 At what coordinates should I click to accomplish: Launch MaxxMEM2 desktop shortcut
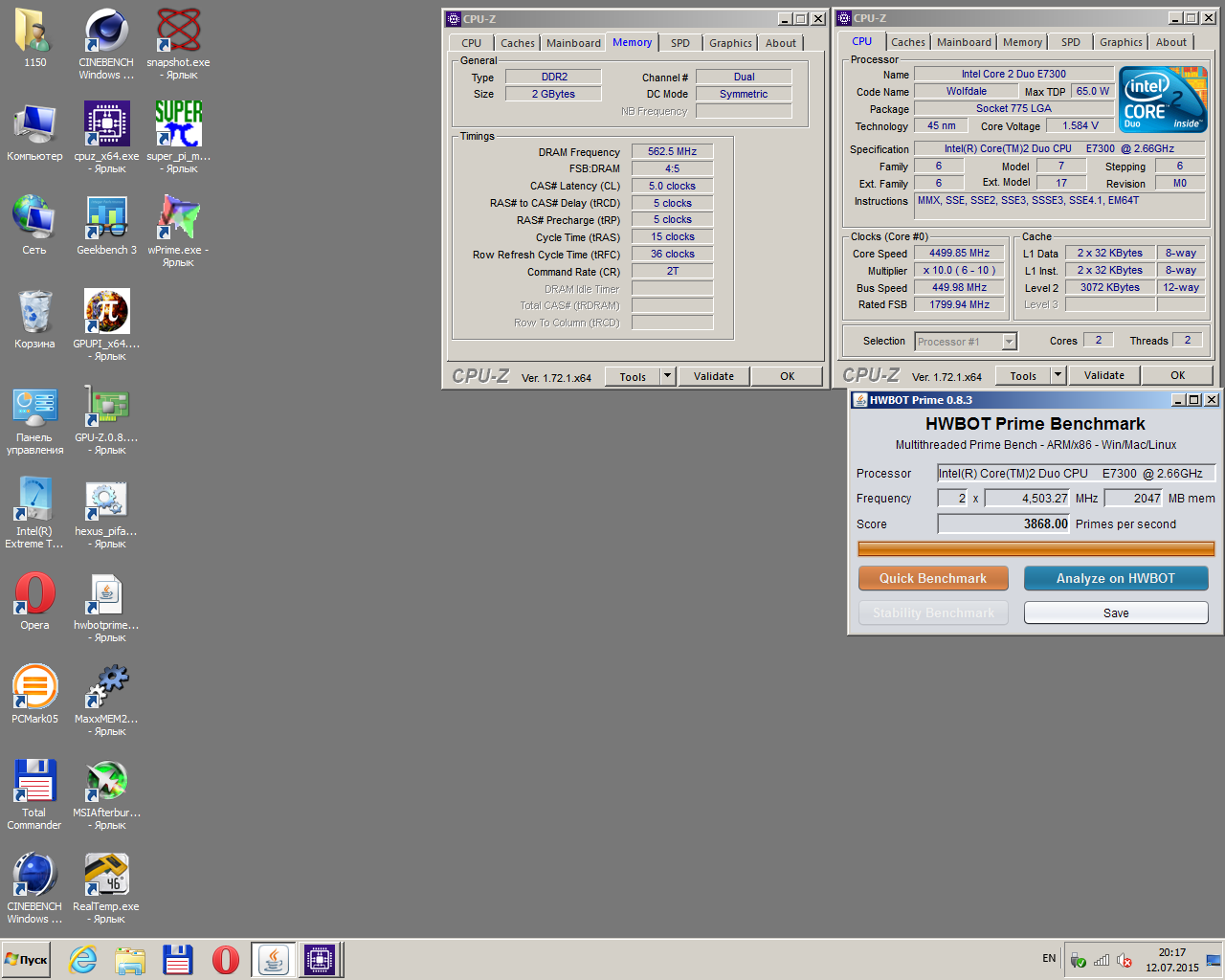click(x=106, y=701)
